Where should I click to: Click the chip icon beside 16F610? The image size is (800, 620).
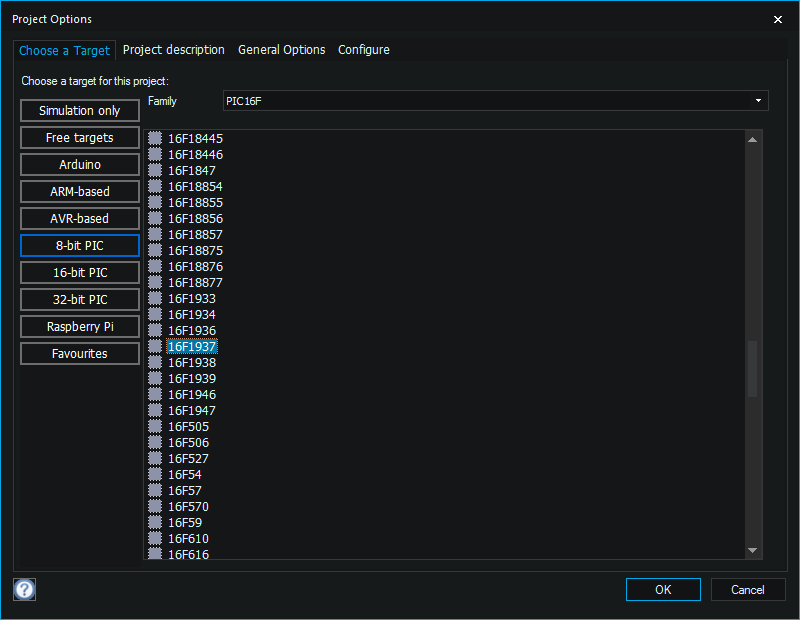coord(155,538)
